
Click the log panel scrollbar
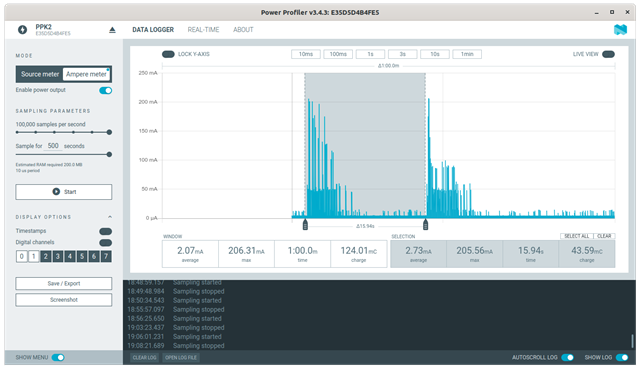pos(632,341)
